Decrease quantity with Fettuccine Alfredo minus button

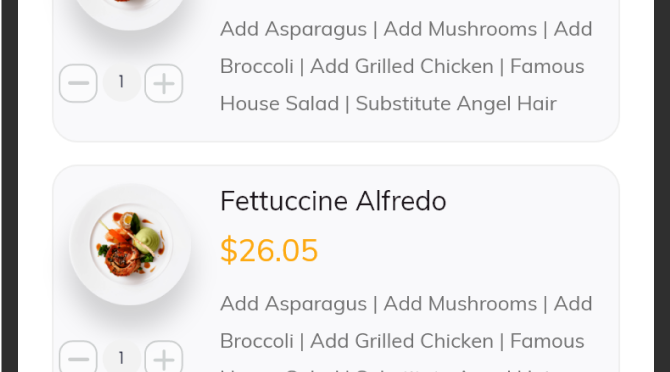(78, 357)
